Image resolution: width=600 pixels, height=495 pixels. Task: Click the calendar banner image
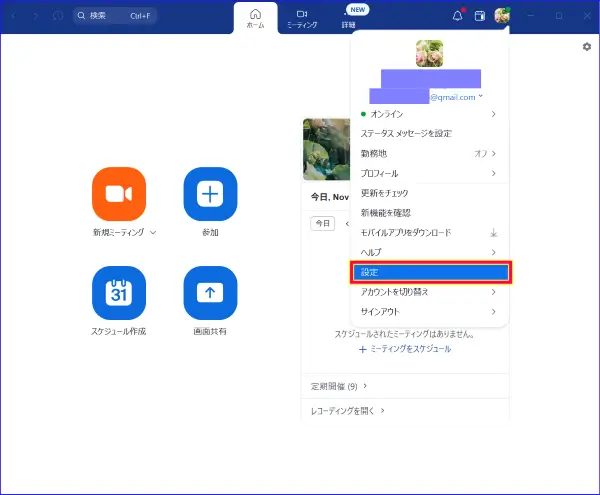tap(326, 149)
